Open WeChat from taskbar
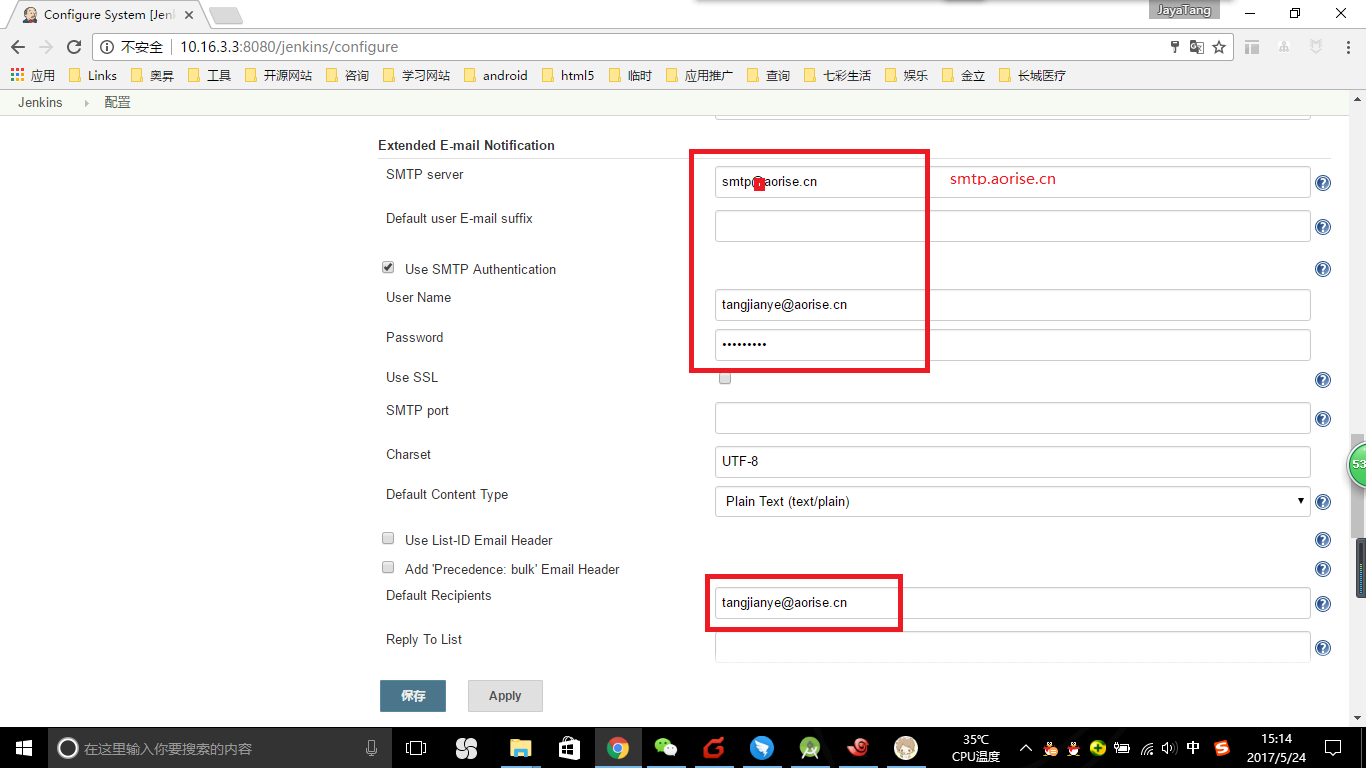1366x768 pixels. 665,748
